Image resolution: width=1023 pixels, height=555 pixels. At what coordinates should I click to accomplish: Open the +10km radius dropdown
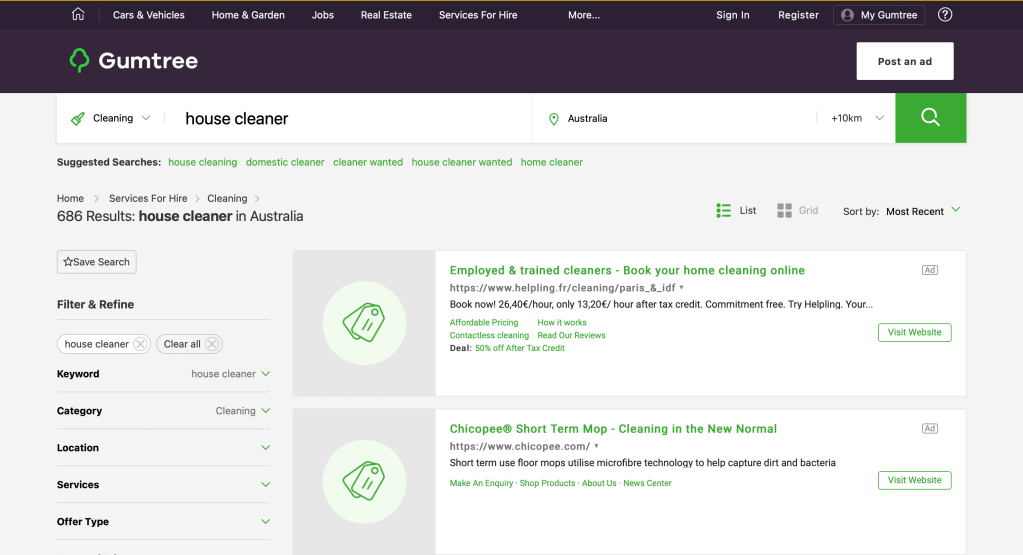[x=857, y=118]
